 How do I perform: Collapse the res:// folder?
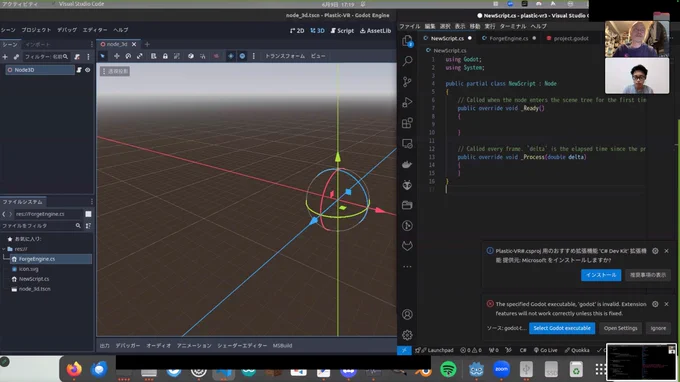(x=4, y=249)
